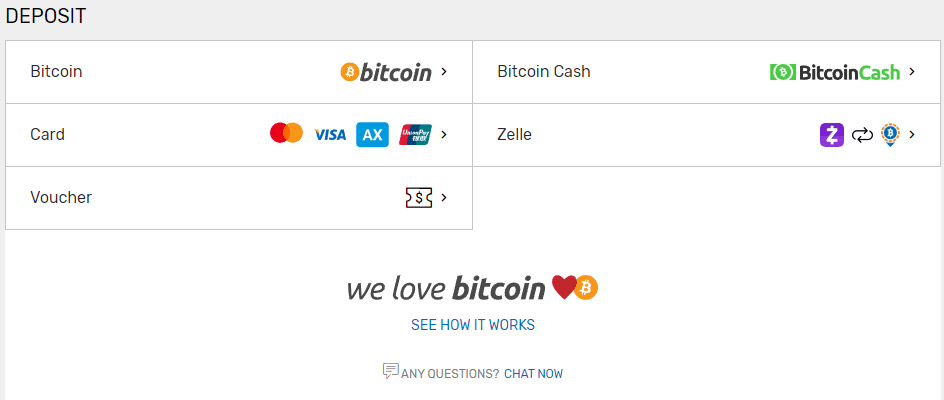Click the chat bubble icon near Any Questions
Screen dimensions: 944x400
390,371
